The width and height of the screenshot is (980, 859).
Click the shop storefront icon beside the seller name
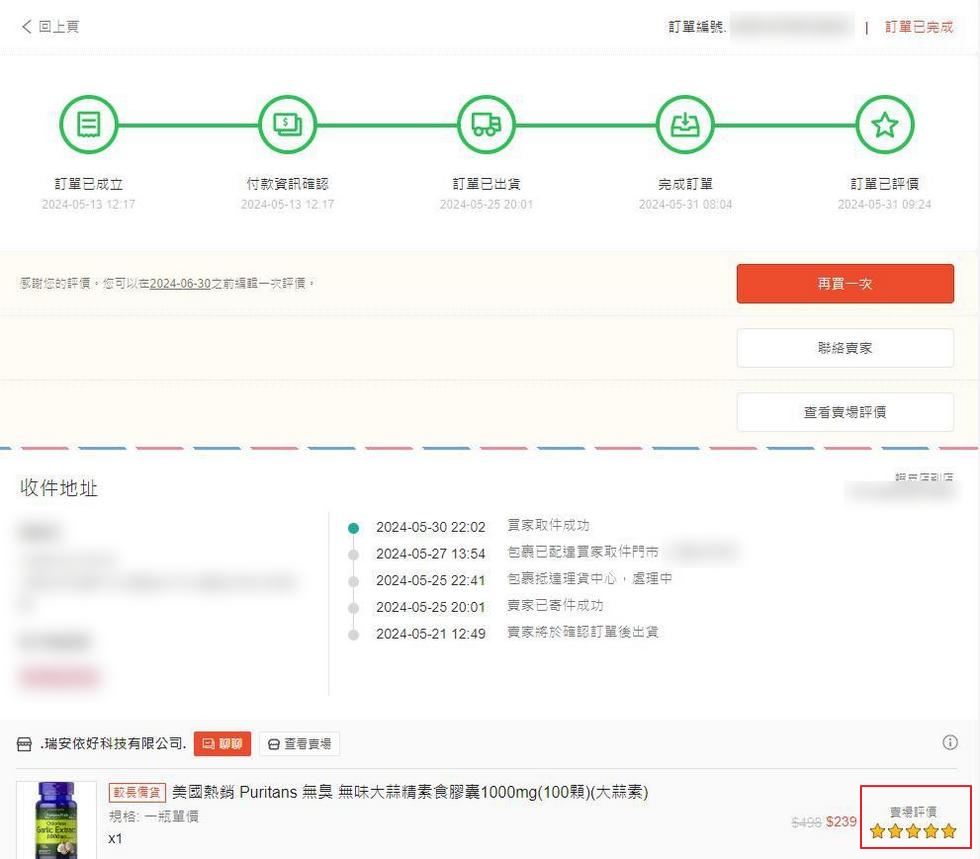[25, 744]
